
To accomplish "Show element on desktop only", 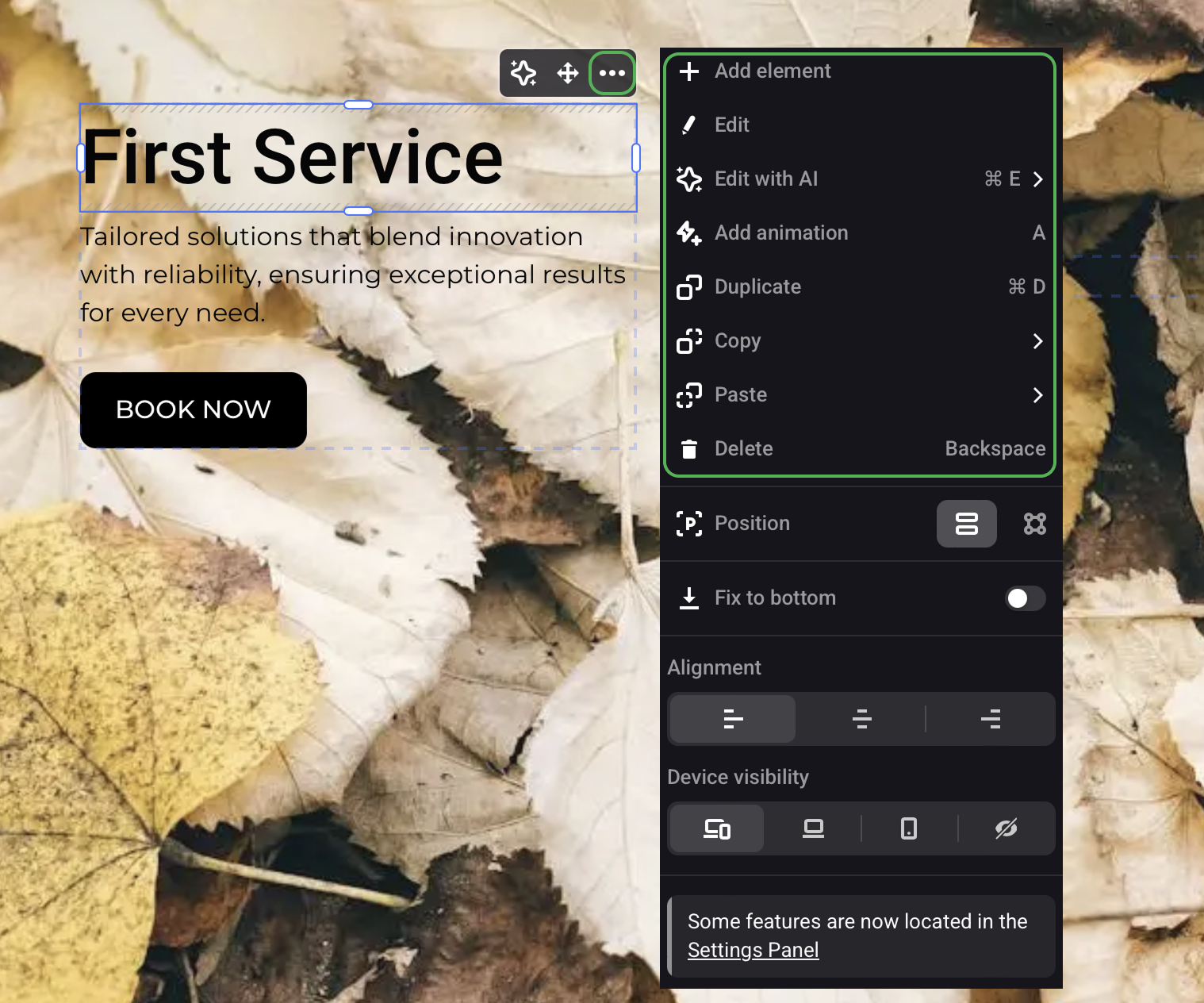I will pos(813,829).
